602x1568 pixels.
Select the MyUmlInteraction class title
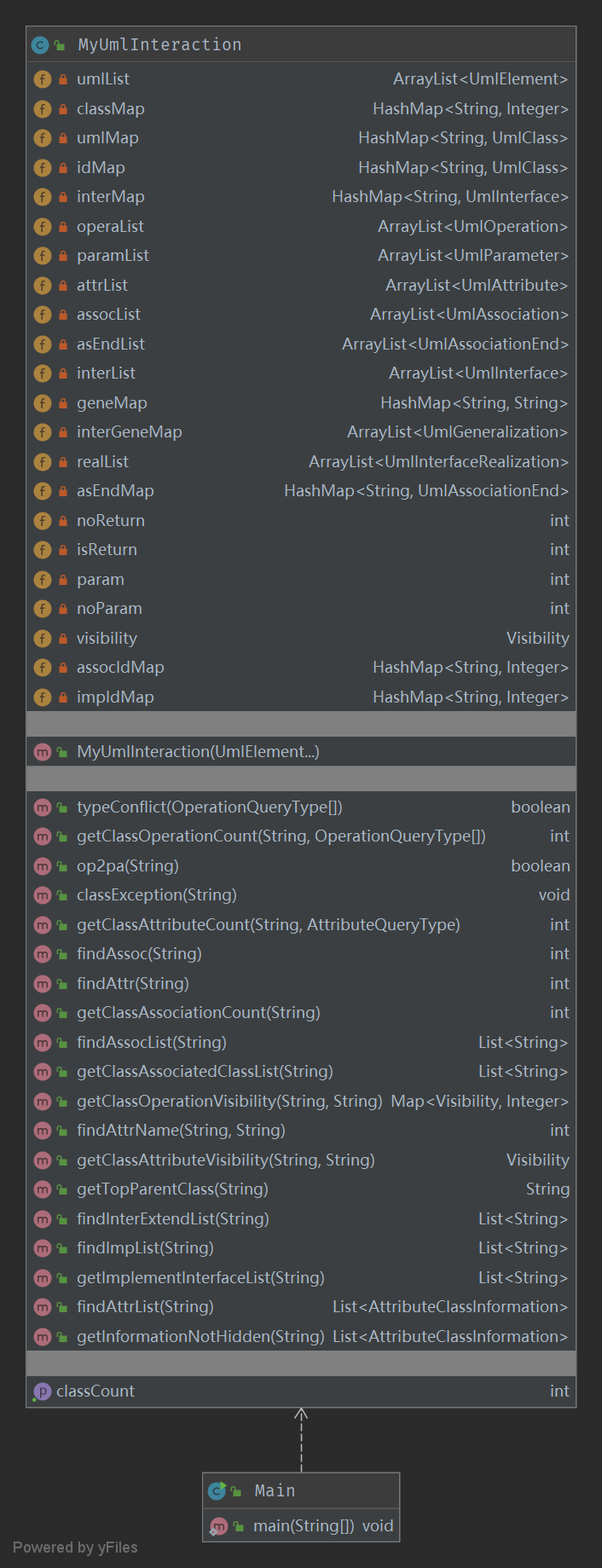[x=159, y=45]
